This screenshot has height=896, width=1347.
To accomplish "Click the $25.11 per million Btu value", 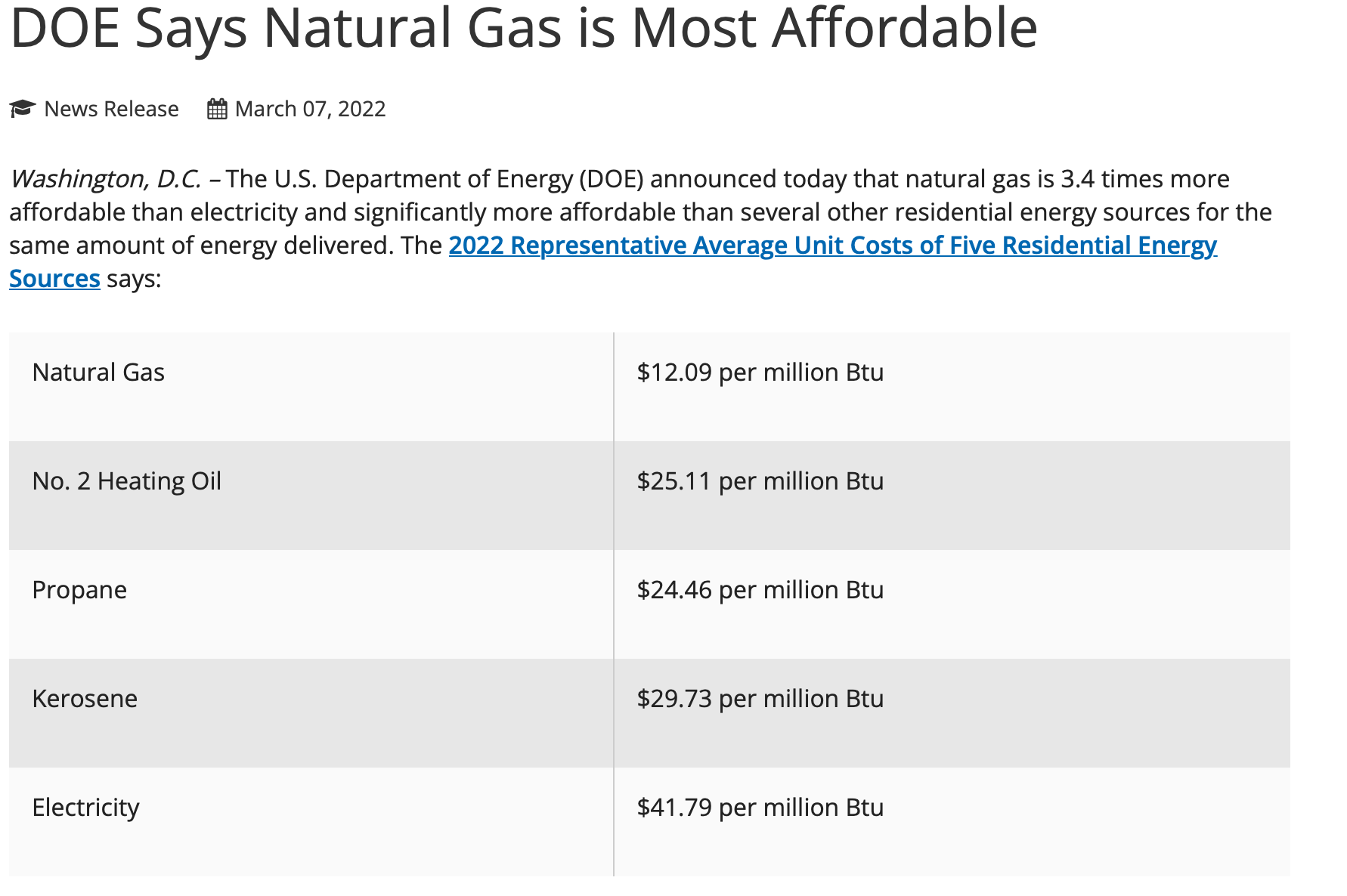I will coord(760,481).
